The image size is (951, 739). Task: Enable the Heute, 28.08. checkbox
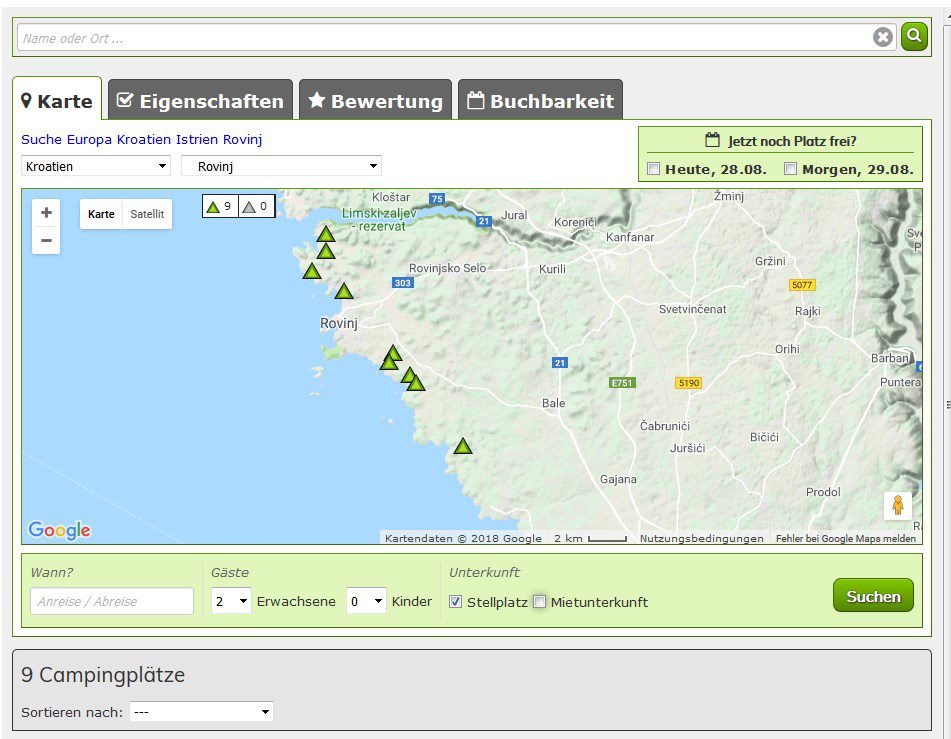point(654,169)
